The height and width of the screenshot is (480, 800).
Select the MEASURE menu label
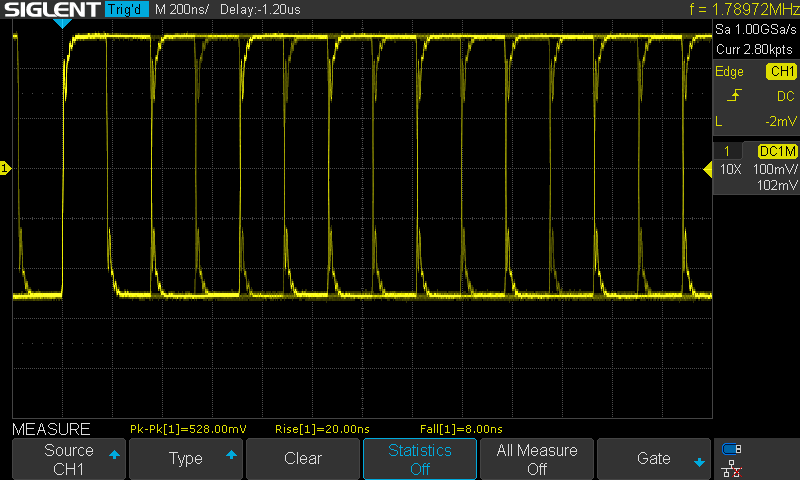tap(50, 429)
